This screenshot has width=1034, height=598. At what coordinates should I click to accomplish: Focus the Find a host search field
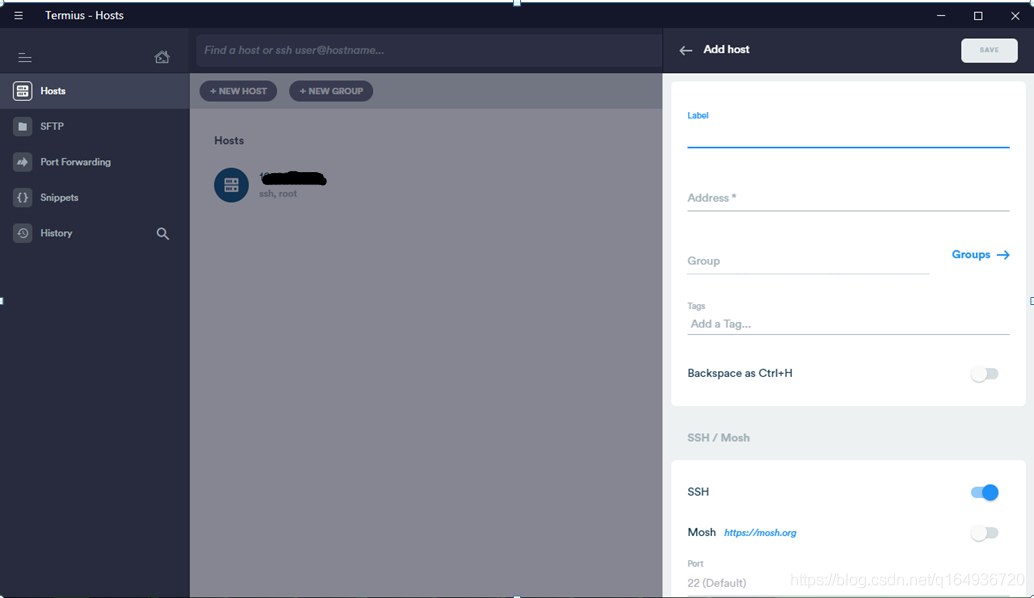pyautogui.click(x=429, y=50)
